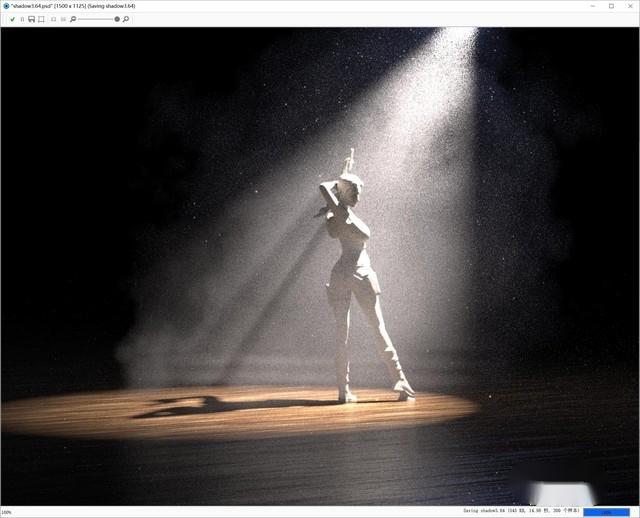Click the green checkmark icon in toolbar
The height and width of the screenshot is (518, 640).
[12, 19]
